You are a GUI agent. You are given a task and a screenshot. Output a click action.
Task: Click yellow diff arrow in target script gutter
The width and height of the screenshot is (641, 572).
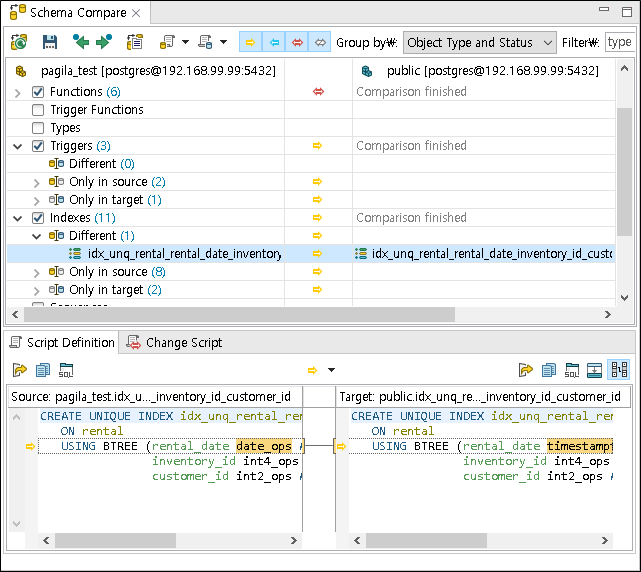(341, 446)
